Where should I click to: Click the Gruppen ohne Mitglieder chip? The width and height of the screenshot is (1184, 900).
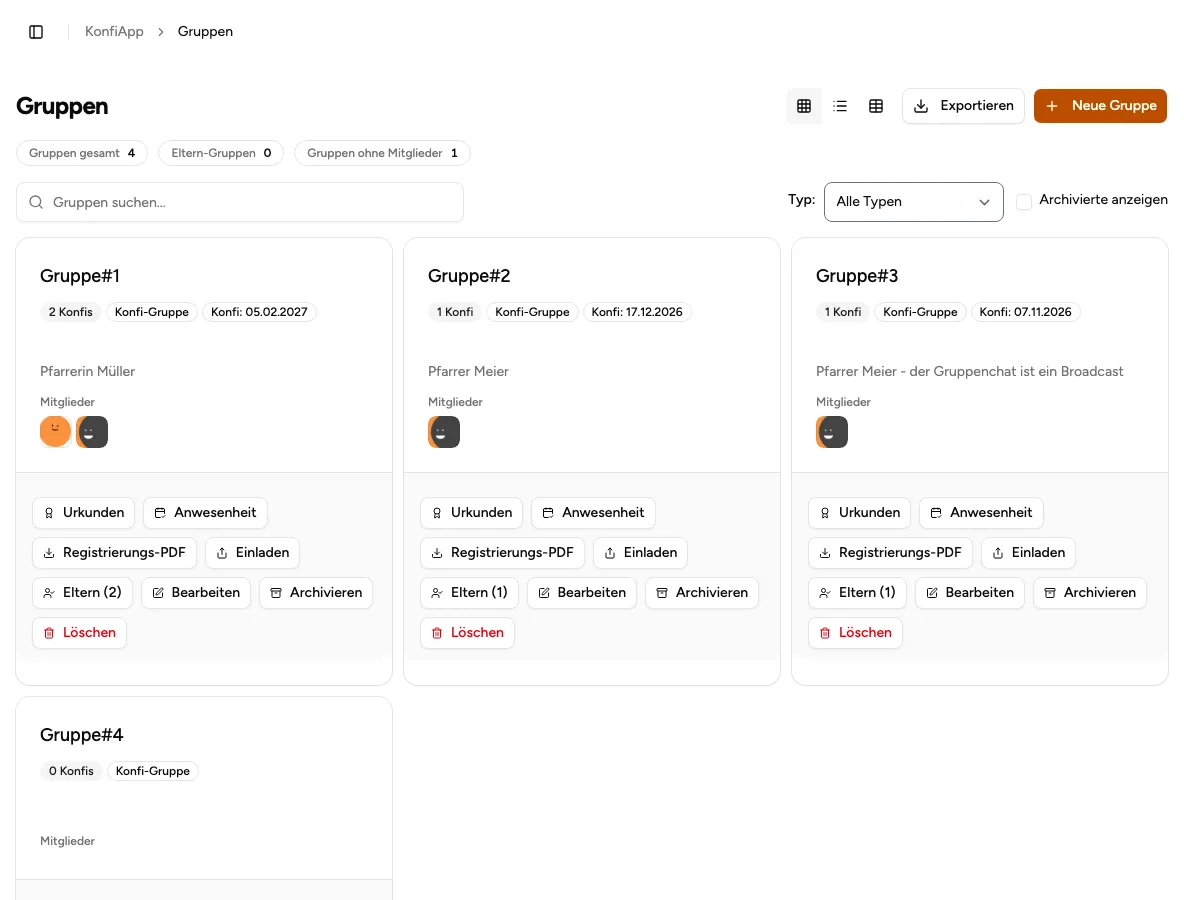(382, 153)
